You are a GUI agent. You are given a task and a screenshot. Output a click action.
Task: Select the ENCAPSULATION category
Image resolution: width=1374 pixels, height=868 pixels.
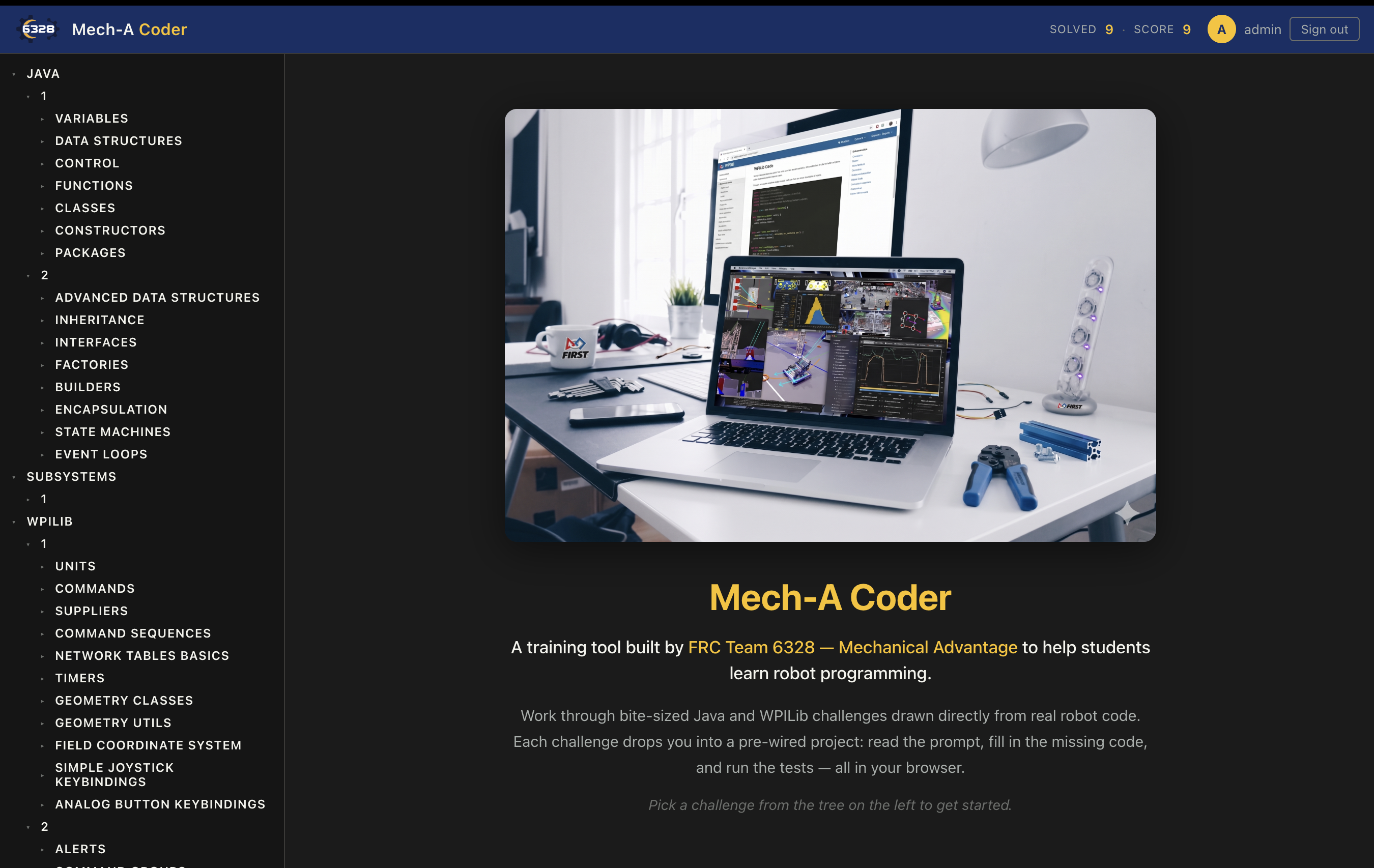[x=111, y=409]
